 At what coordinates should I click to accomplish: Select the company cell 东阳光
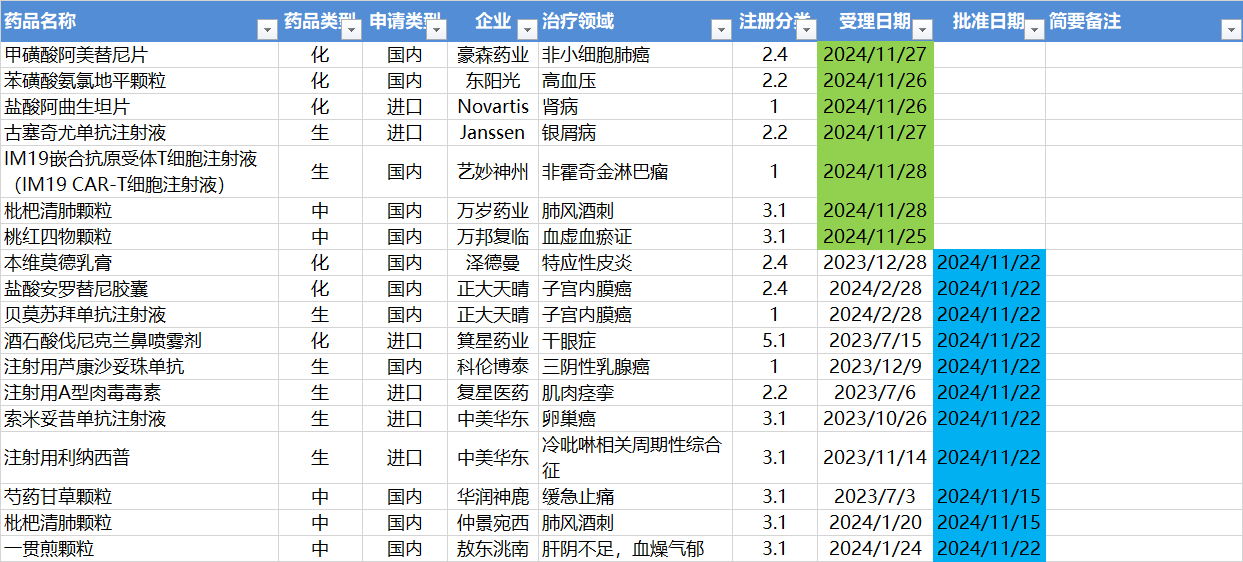493,81
